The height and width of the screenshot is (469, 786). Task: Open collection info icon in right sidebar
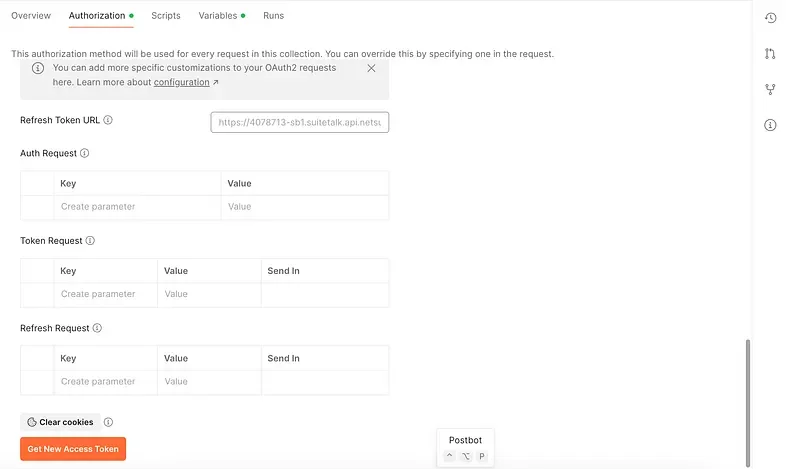tap(770, 125)
